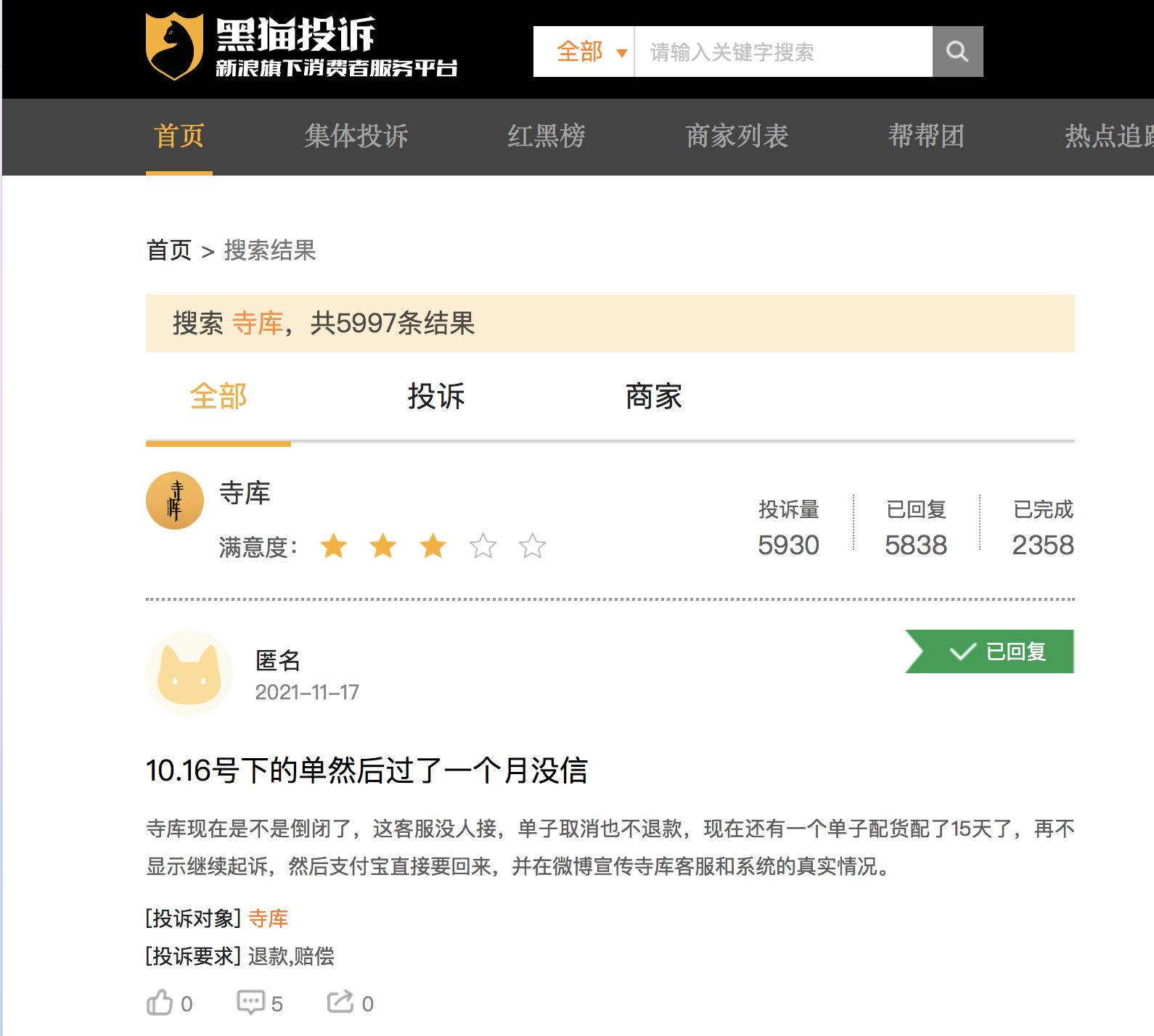
Task: Click the second satisfaction star
Action: [383, 546]
